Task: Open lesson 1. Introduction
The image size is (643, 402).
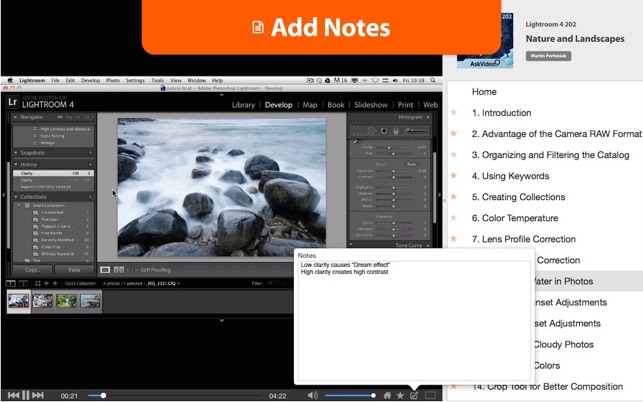Action: [x=501, y=113]
